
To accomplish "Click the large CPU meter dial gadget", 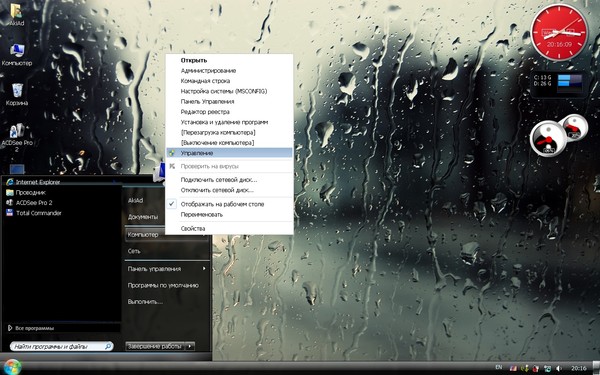I will pos(548,139).
